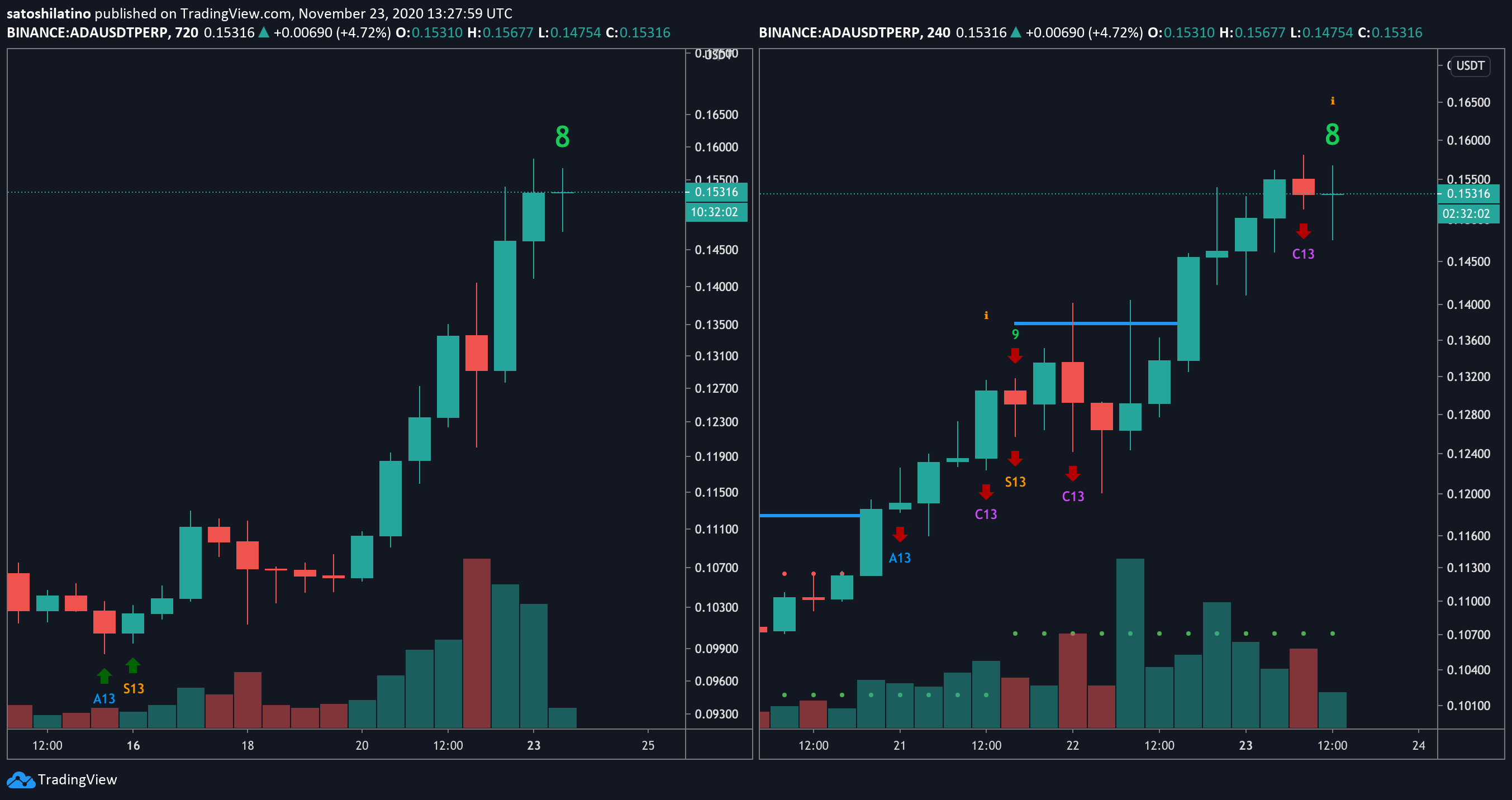Click red down arrow above orange S13 label

[1015, 459]
